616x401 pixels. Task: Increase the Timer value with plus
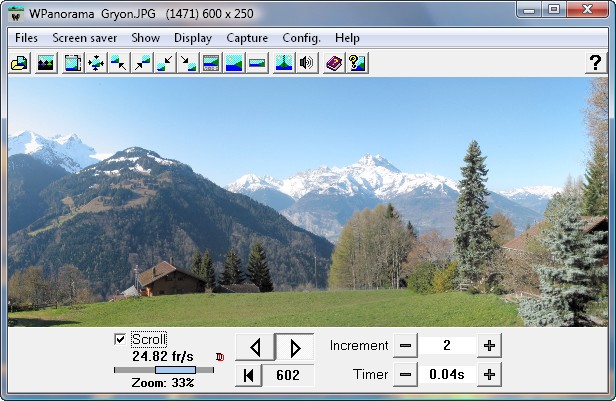click(x=489, y=374)
